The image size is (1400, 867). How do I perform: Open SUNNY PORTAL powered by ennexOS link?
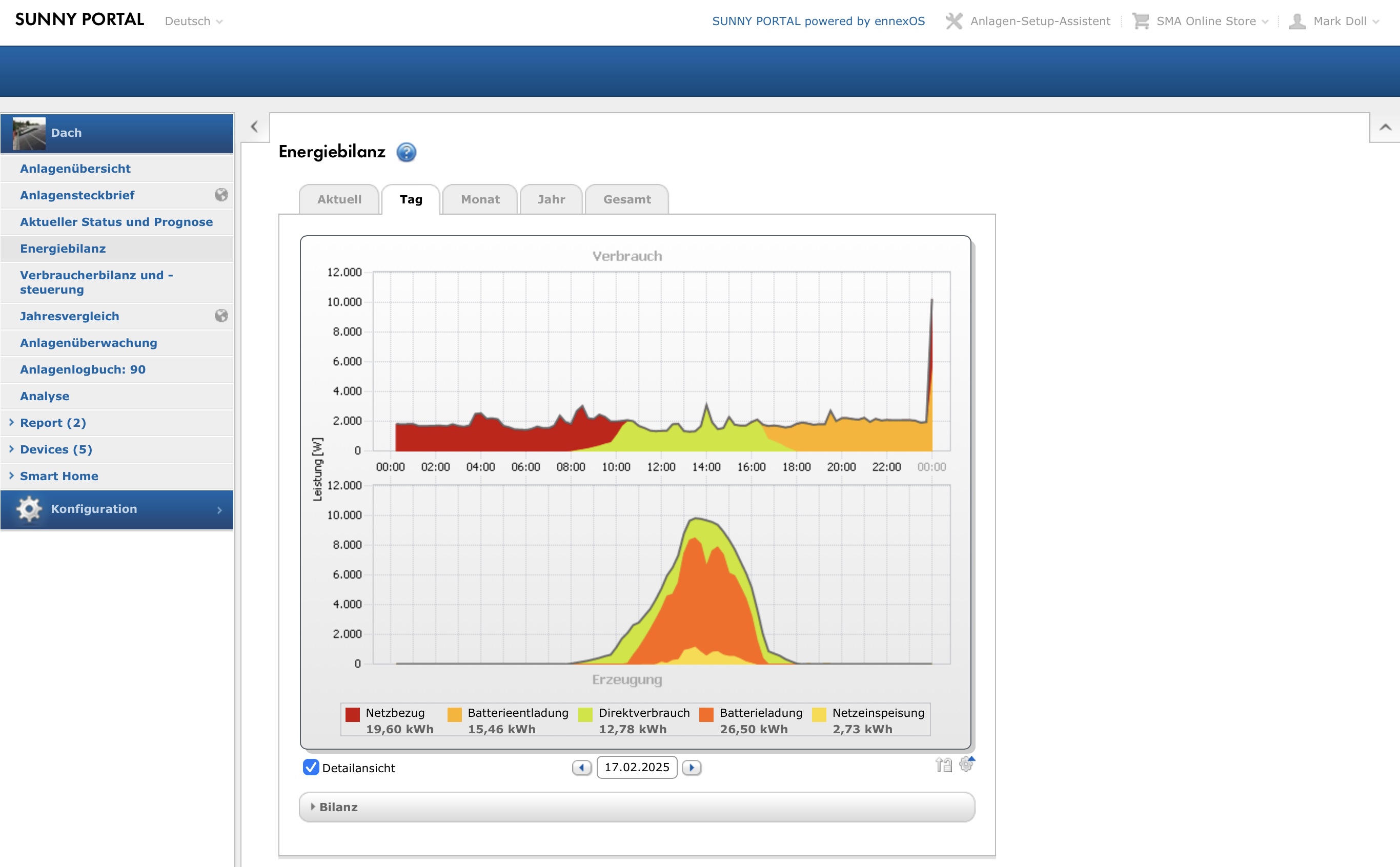click(x=818, y=21)
